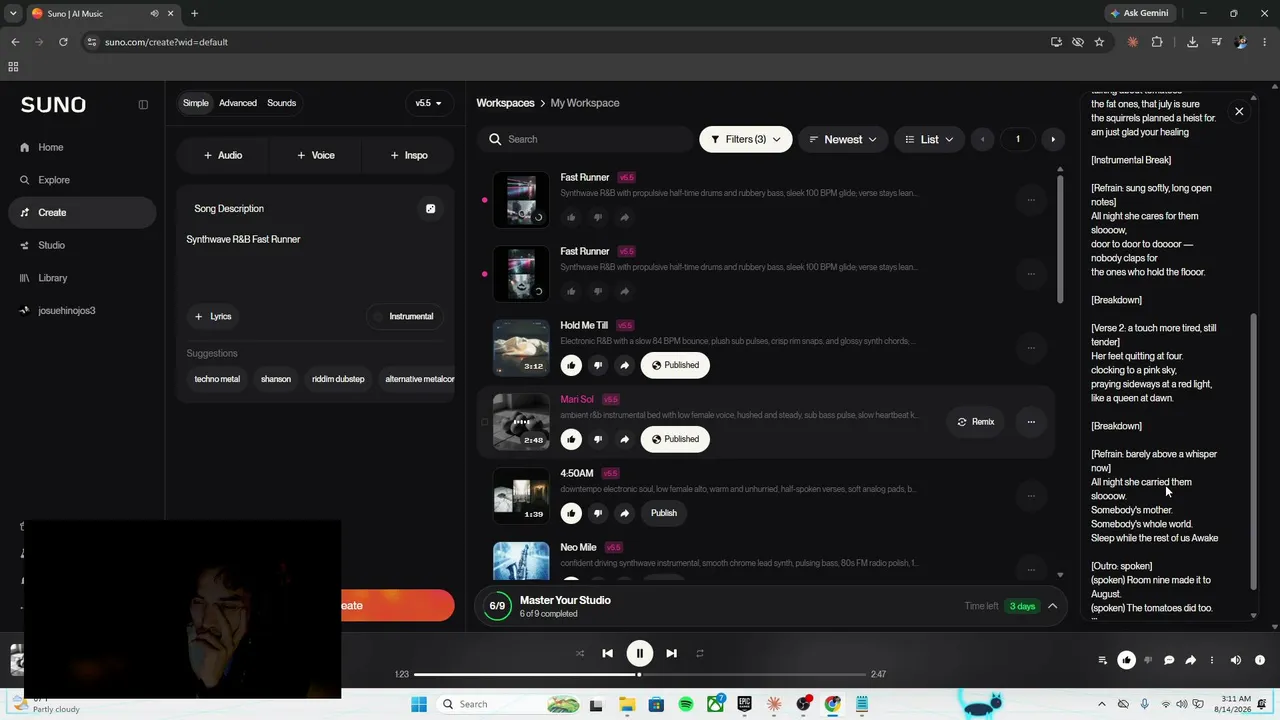Viewport: 1280px width, 720px height.
Task: Show song info from the player bar
Action: tap(1260, 660)
